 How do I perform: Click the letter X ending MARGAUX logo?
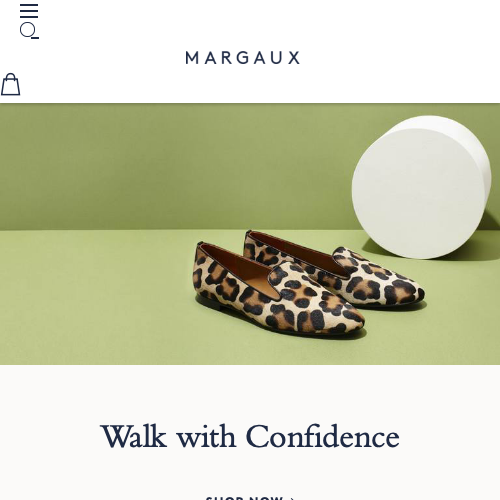point(294,58)
